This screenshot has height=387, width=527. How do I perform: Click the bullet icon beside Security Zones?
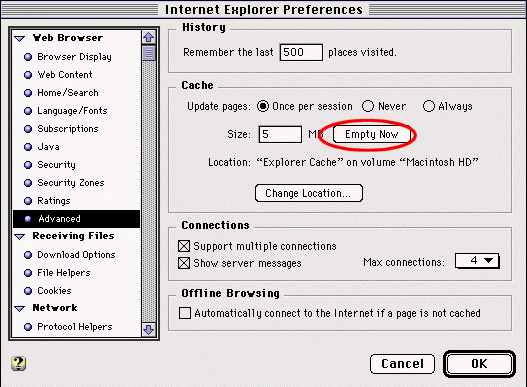pyautogui.click(x=28, y=183)
